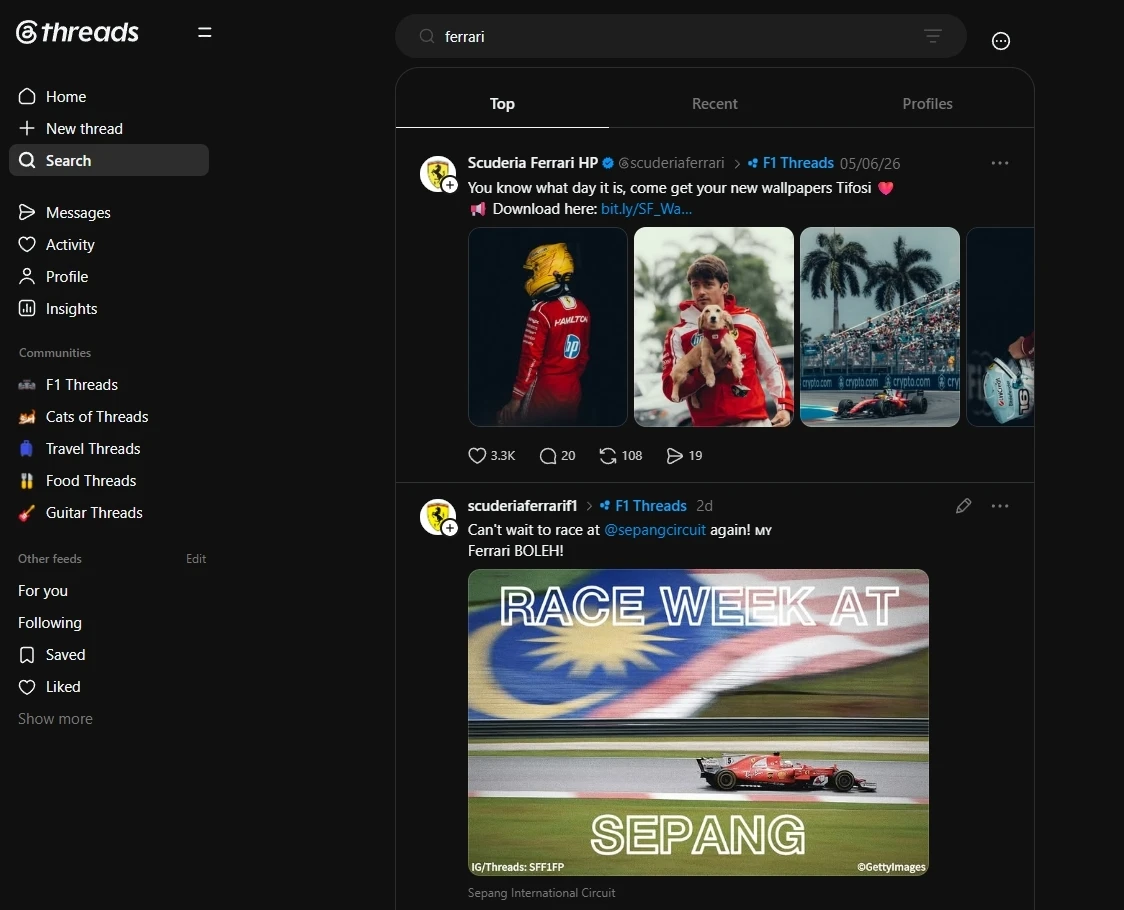The width and height of the screenshot is (1124, 910).
Task: View the partially visible fourth wallpaper image
Action: 1000,327
